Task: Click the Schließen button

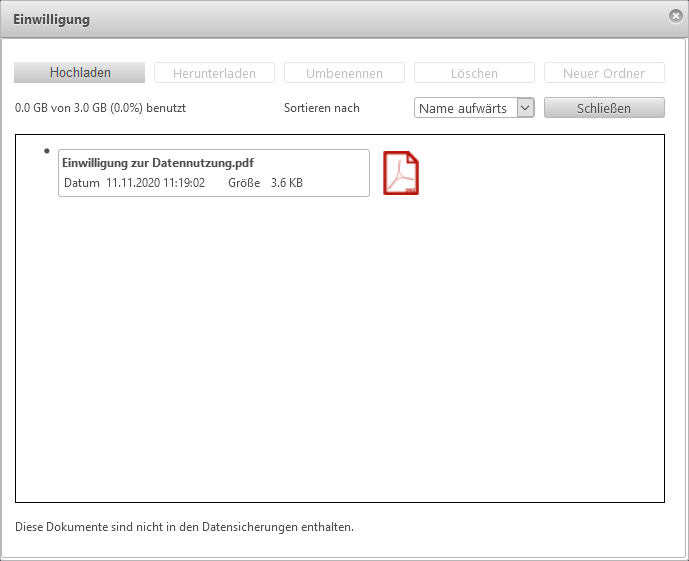Action: coord(604,108)
